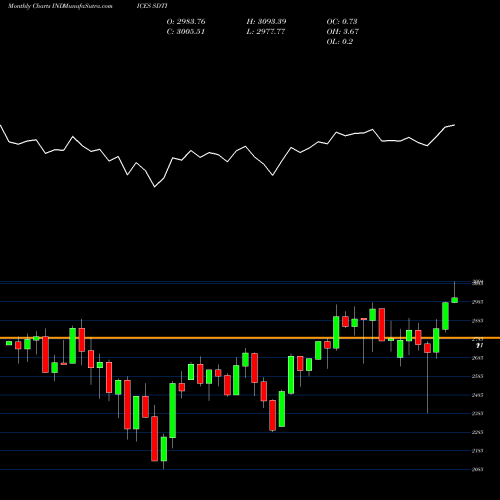Select the close value 'C: 3005.51'

coord(186,32)
